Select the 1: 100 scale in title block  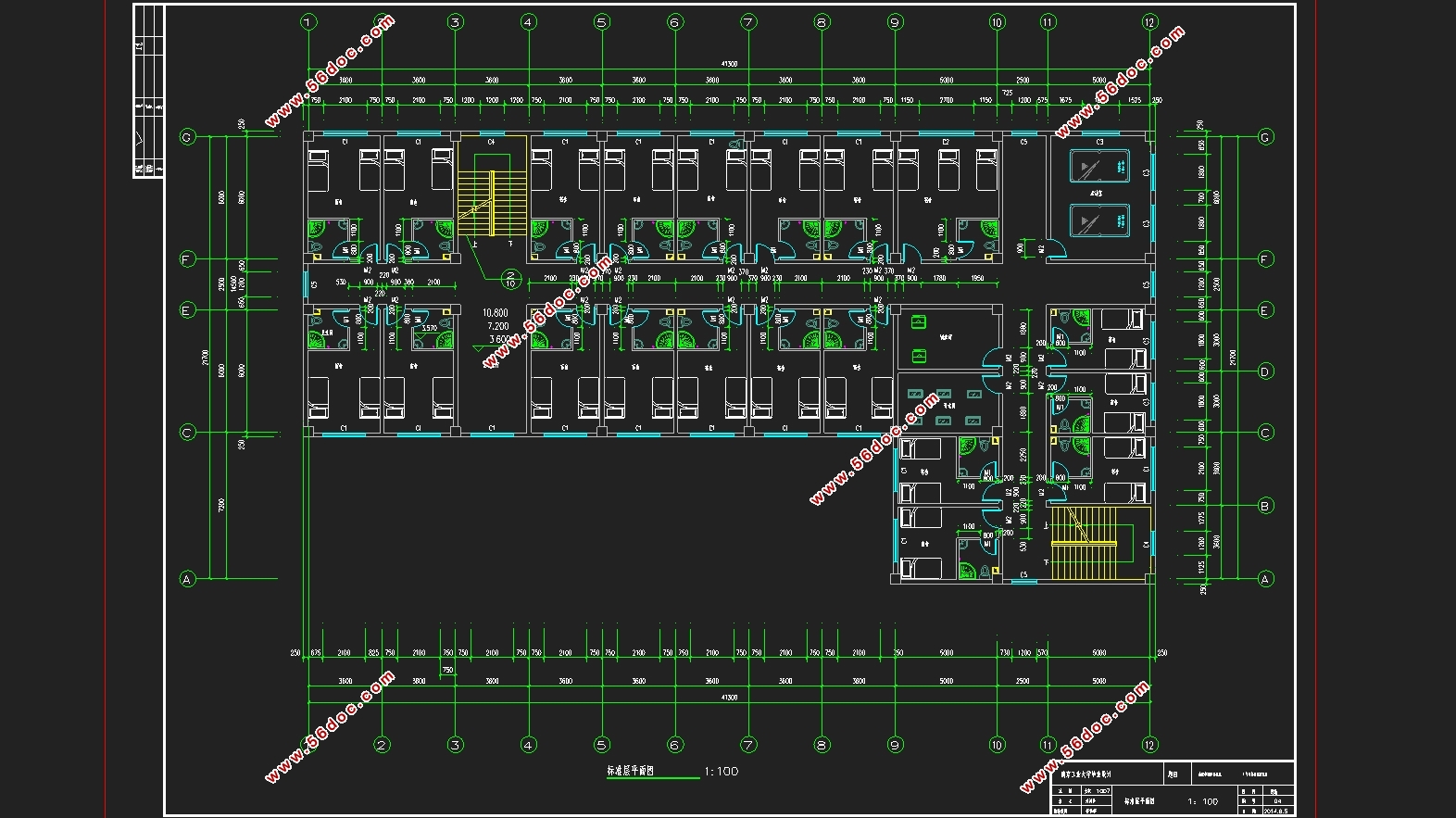[1204, 801]
